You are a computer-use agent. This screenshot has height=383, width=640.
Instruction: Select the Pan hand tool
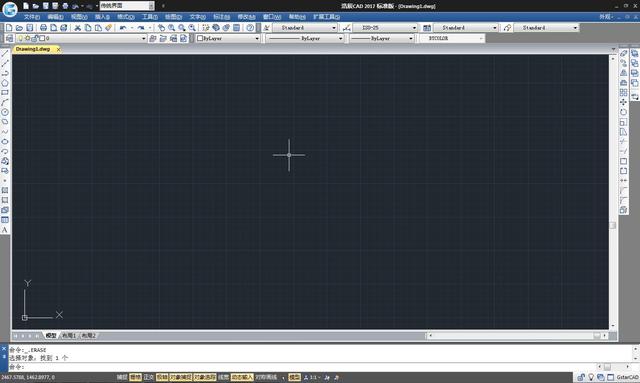pos(162,28)
